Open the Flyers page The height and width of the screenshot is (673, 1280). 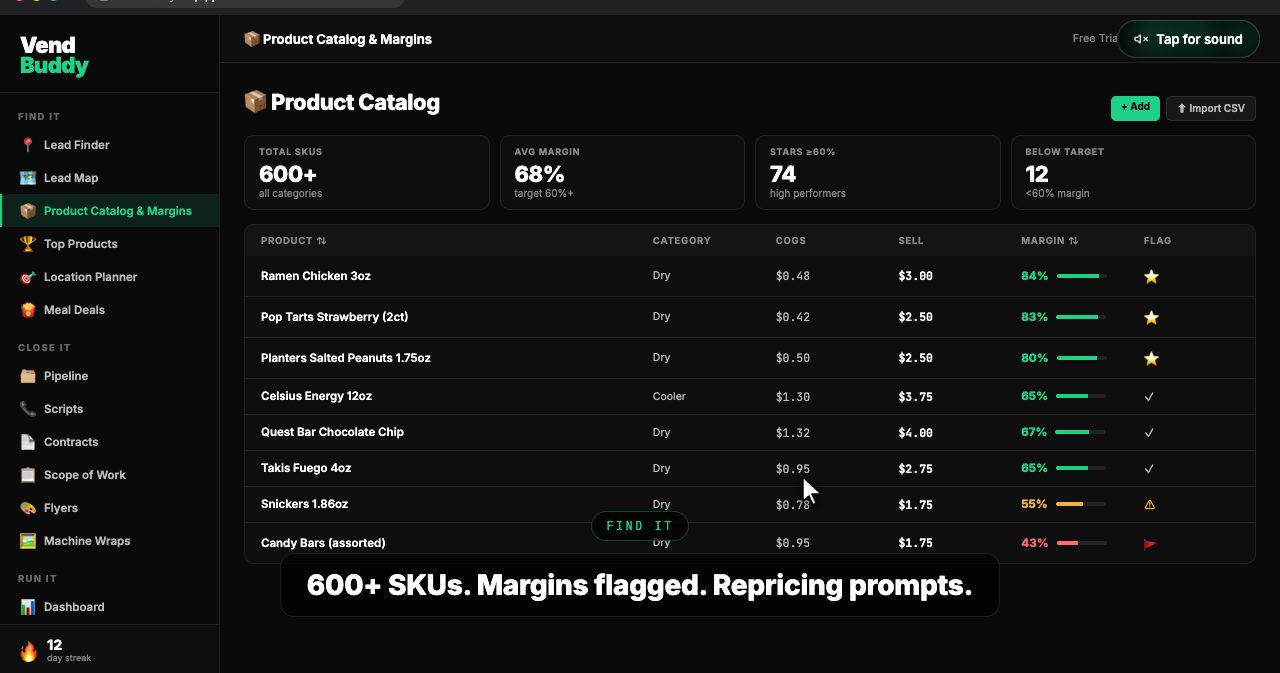pos(110,508)
